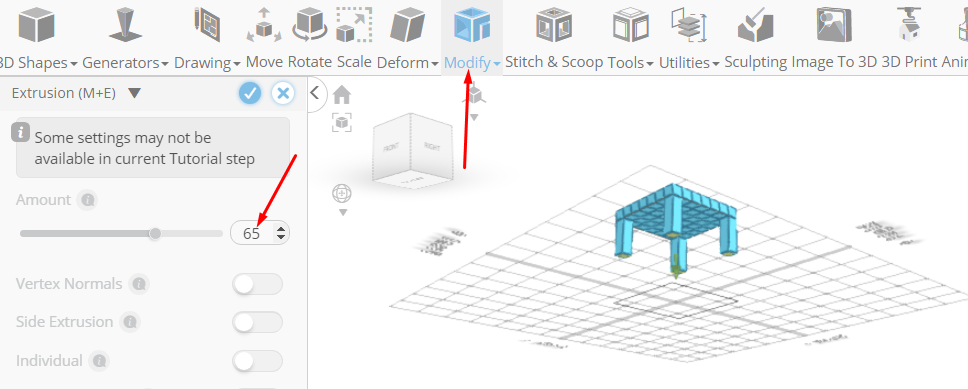
Task: Open the Sculpting tool icon
Action: (x=756, y=25)
